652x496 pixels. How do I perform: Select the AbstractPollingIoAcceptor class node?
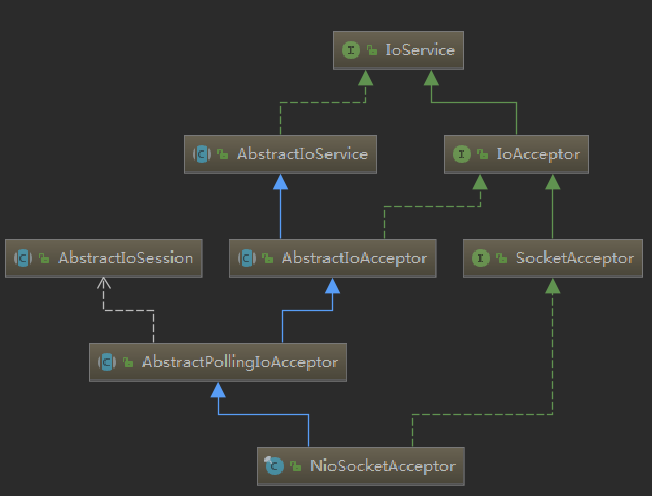[x=218, y=362]
